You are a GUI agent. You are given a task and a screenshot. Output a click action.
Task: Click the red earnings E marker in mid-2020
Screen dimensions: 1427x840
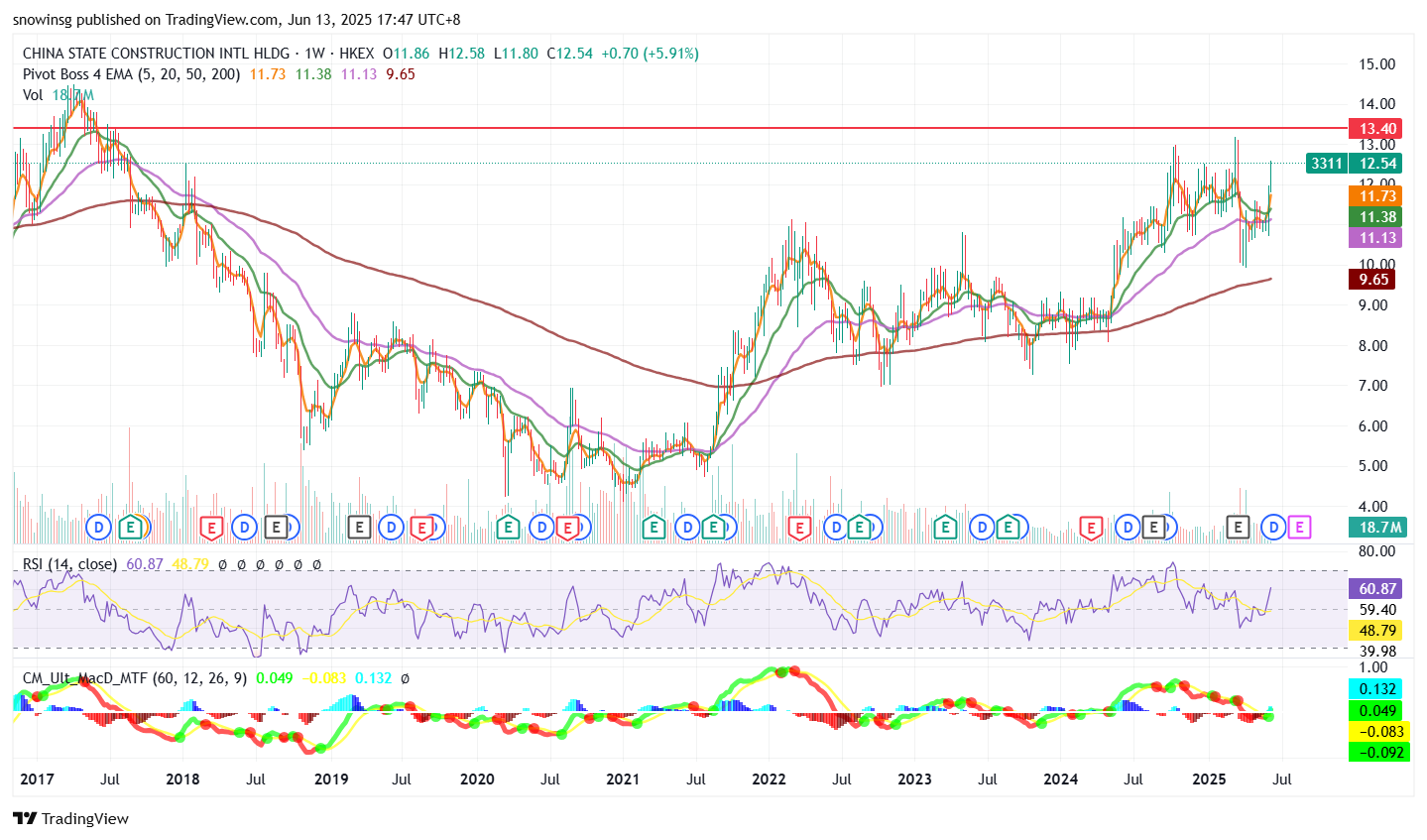(x=567, y=527)
